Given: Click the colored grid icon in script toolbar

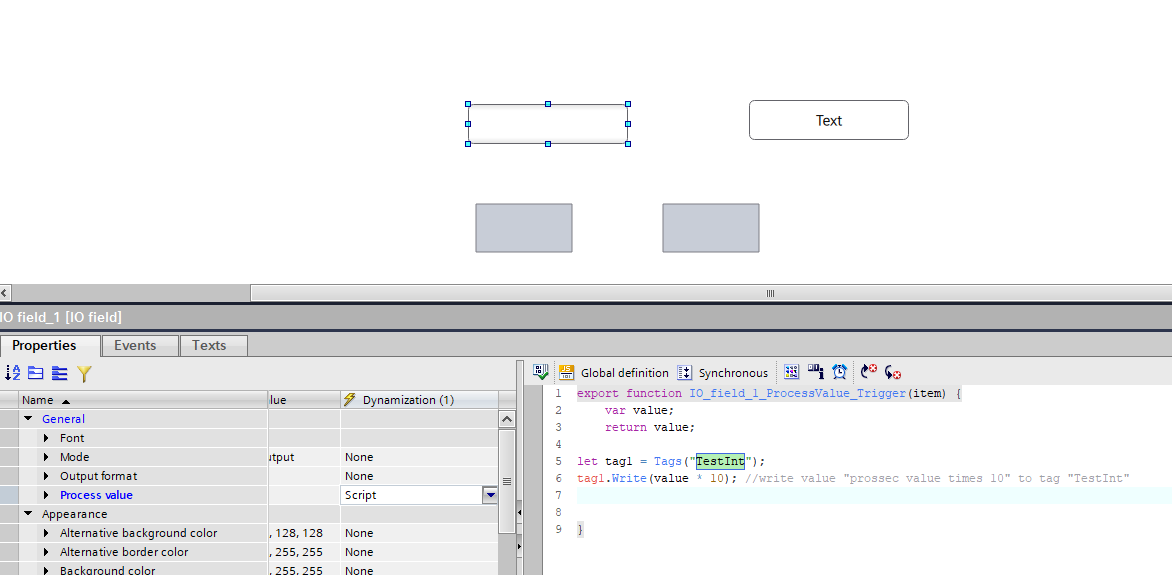Looking at the screenshot, I should click(x=792, y=372).
